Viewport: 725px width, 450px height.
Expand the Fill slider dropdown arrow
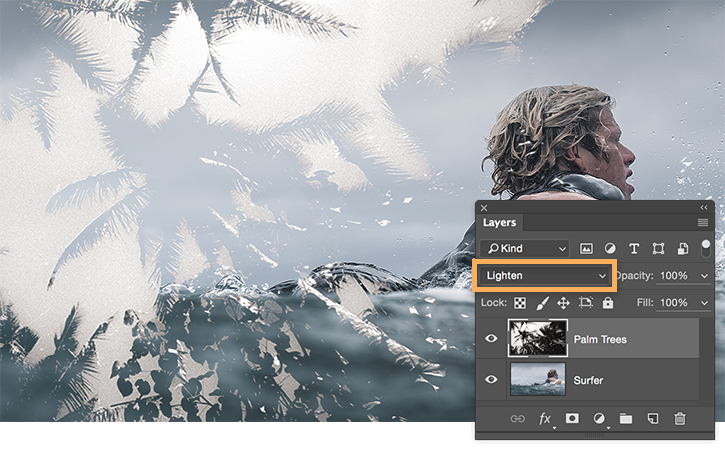point(704,303)
